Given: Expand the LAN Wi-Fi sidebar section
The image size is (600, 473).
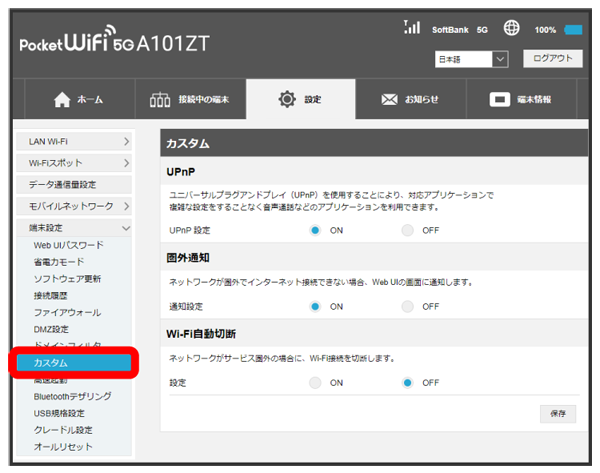Looking at the screenshot, I should pyautogui.click(x=75, y=142).
